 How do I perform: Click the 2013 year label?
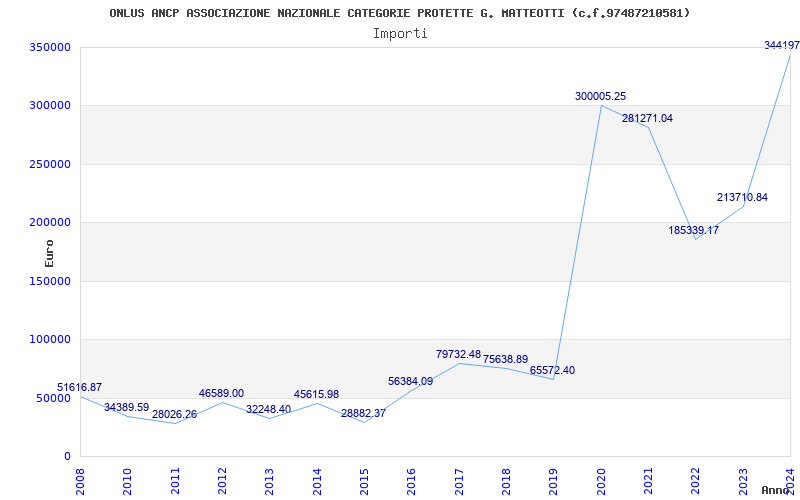pyautogui.click(x=270, y=481)
